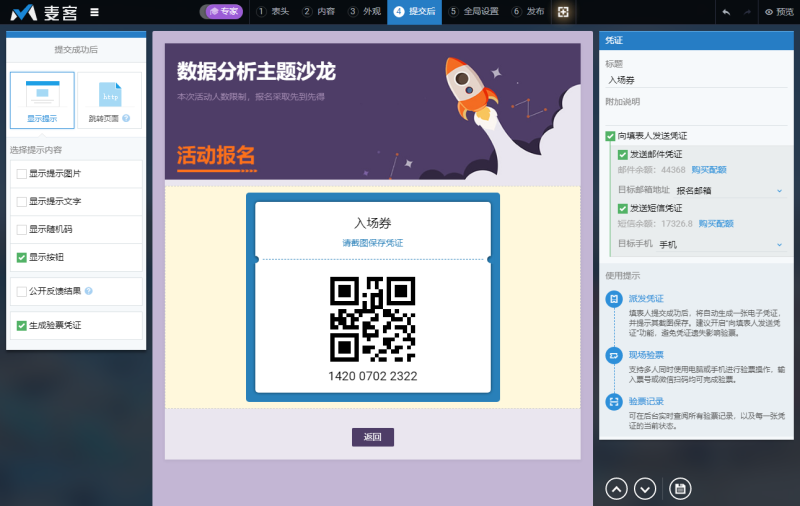Click the 附加说明 input field
This screenshot has width=800, height=506.
coord(696,118)
